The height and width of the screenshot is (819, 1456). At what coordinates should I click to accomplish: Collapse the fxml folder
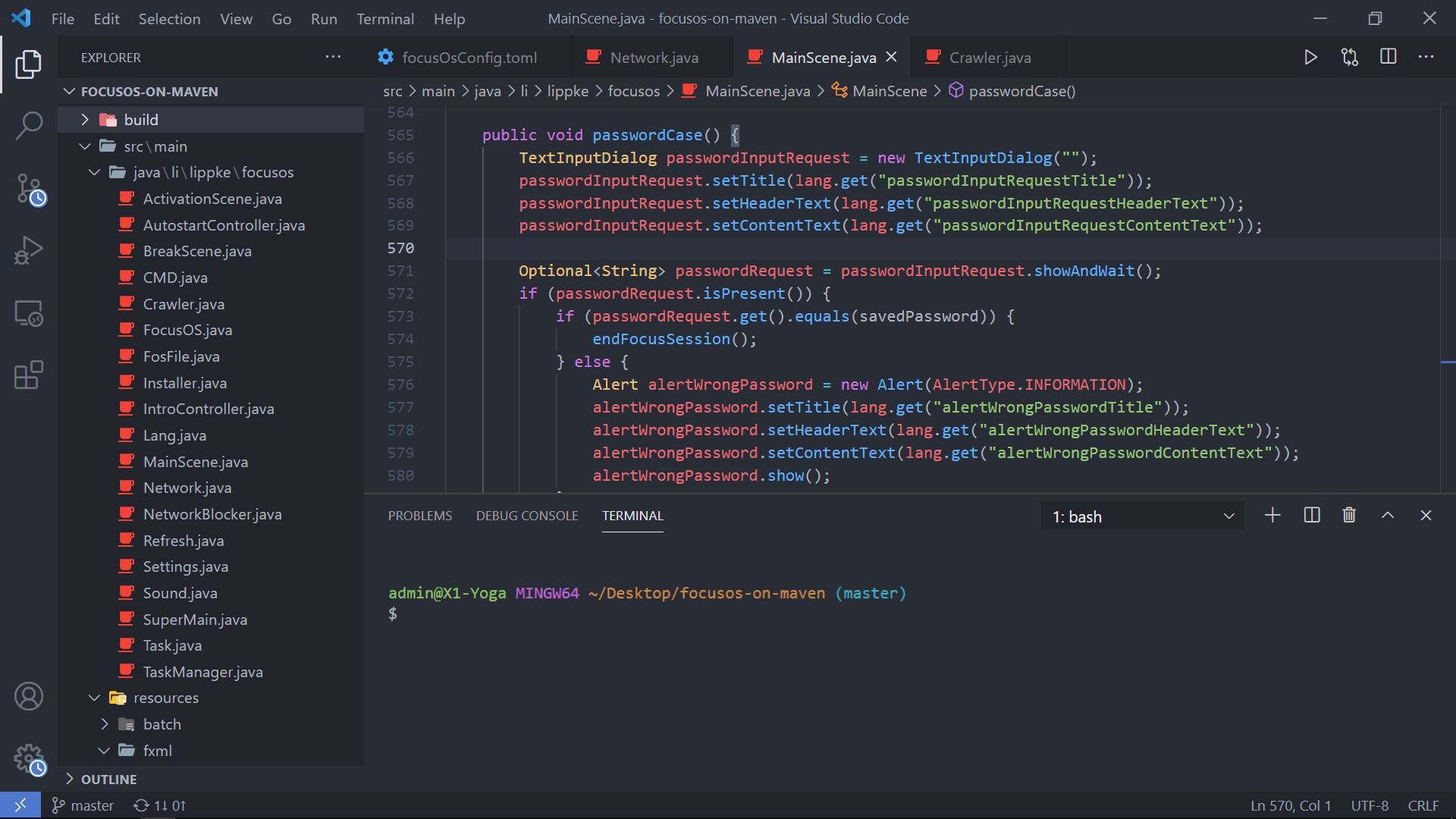[x=211, y=751]
